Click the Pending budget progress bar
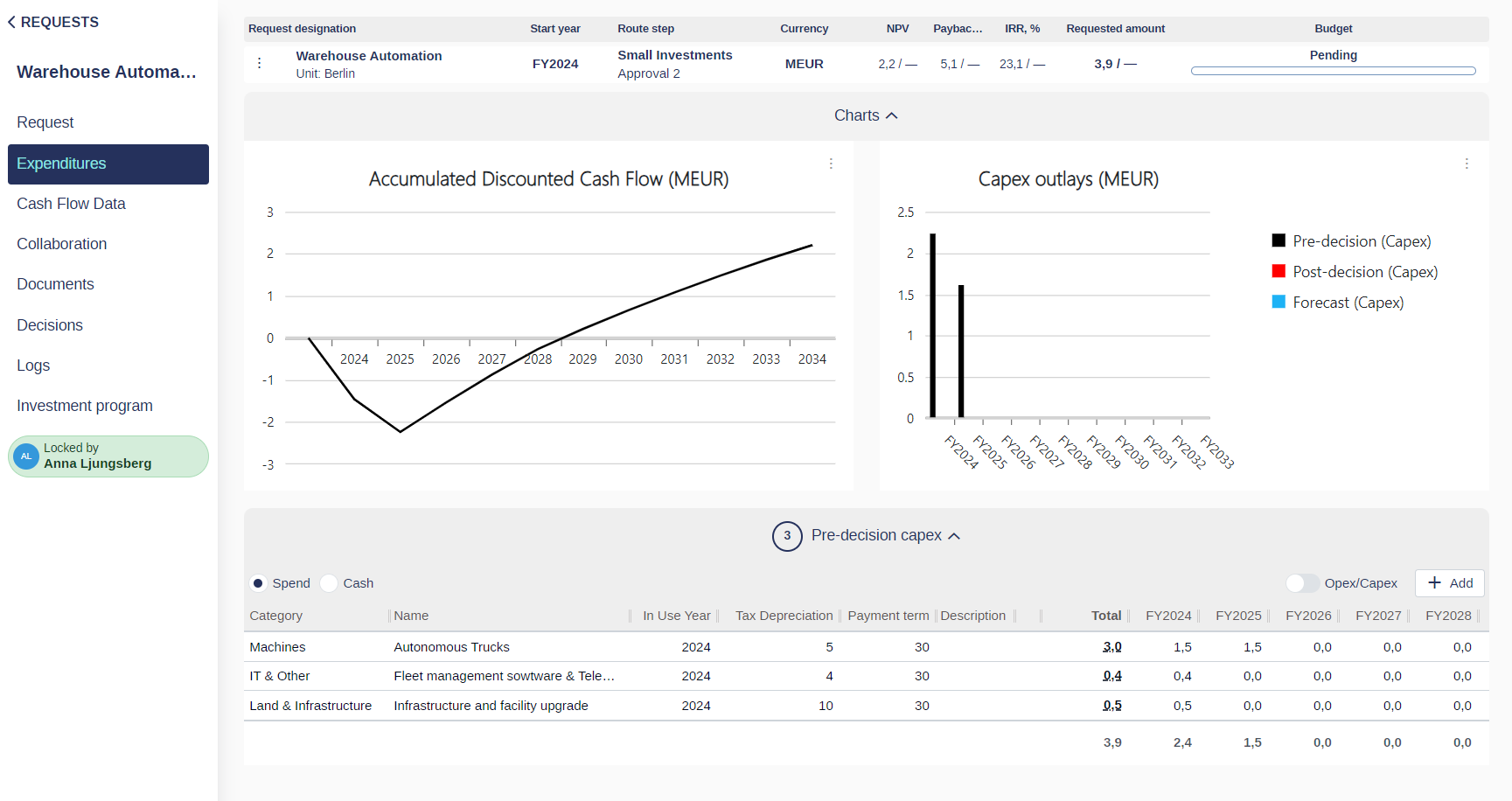The height and width of the screenshot is (801, 1512). click(x=1333, y=71)
